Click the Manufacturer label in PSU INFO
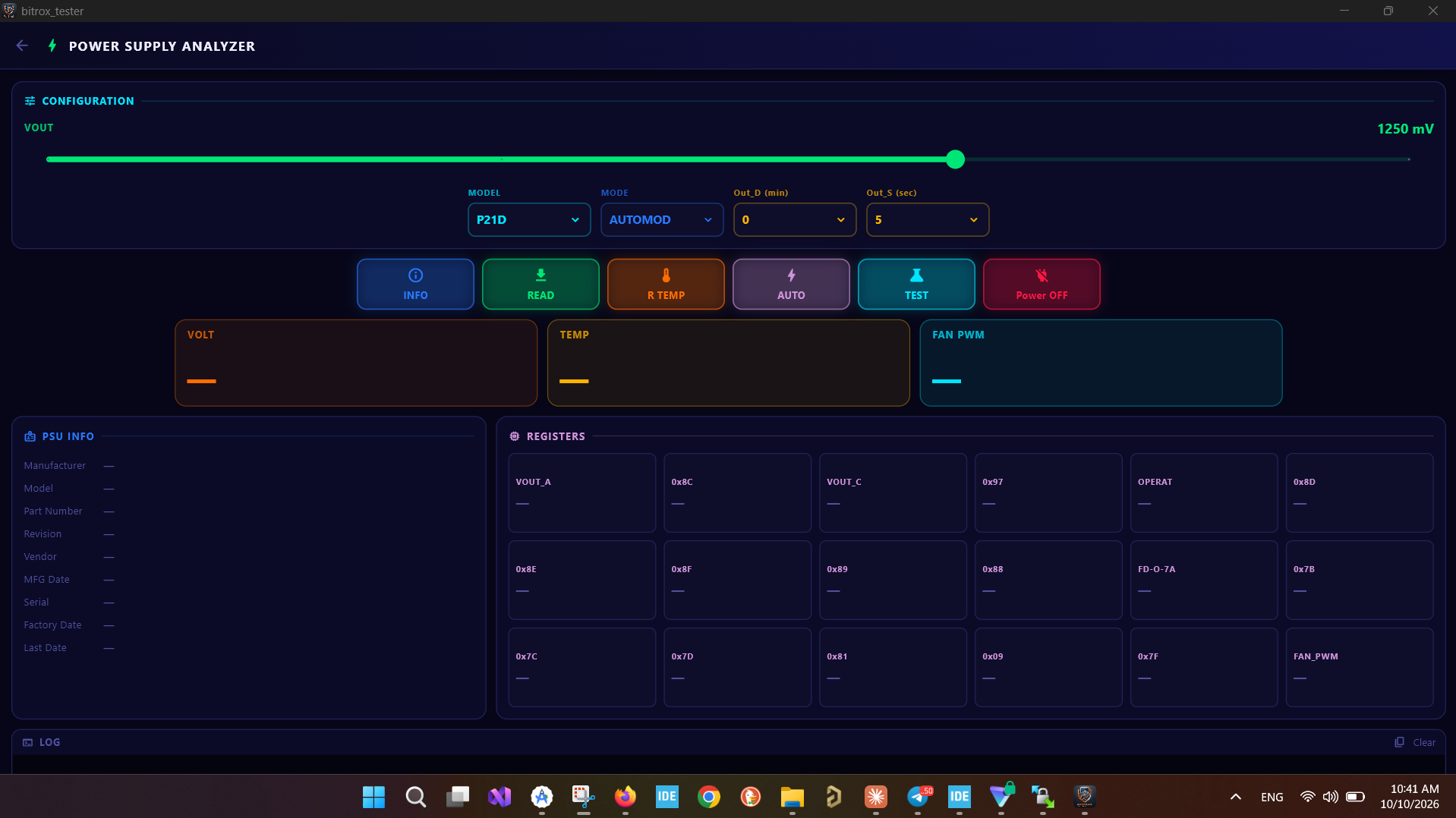Viewport: 1456px width, 818px height. (55, 465)
